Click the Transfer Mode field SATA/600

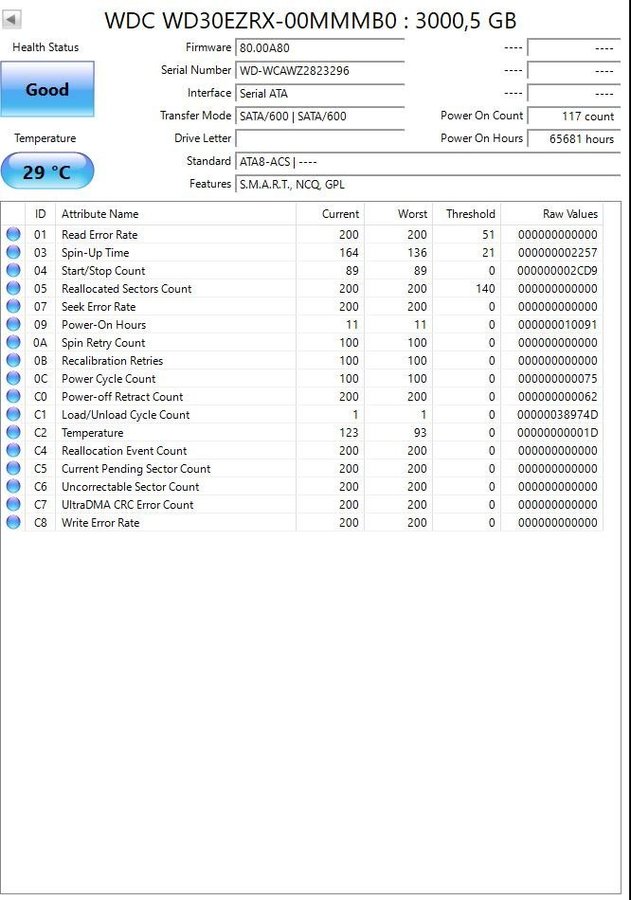click(320, 116)
